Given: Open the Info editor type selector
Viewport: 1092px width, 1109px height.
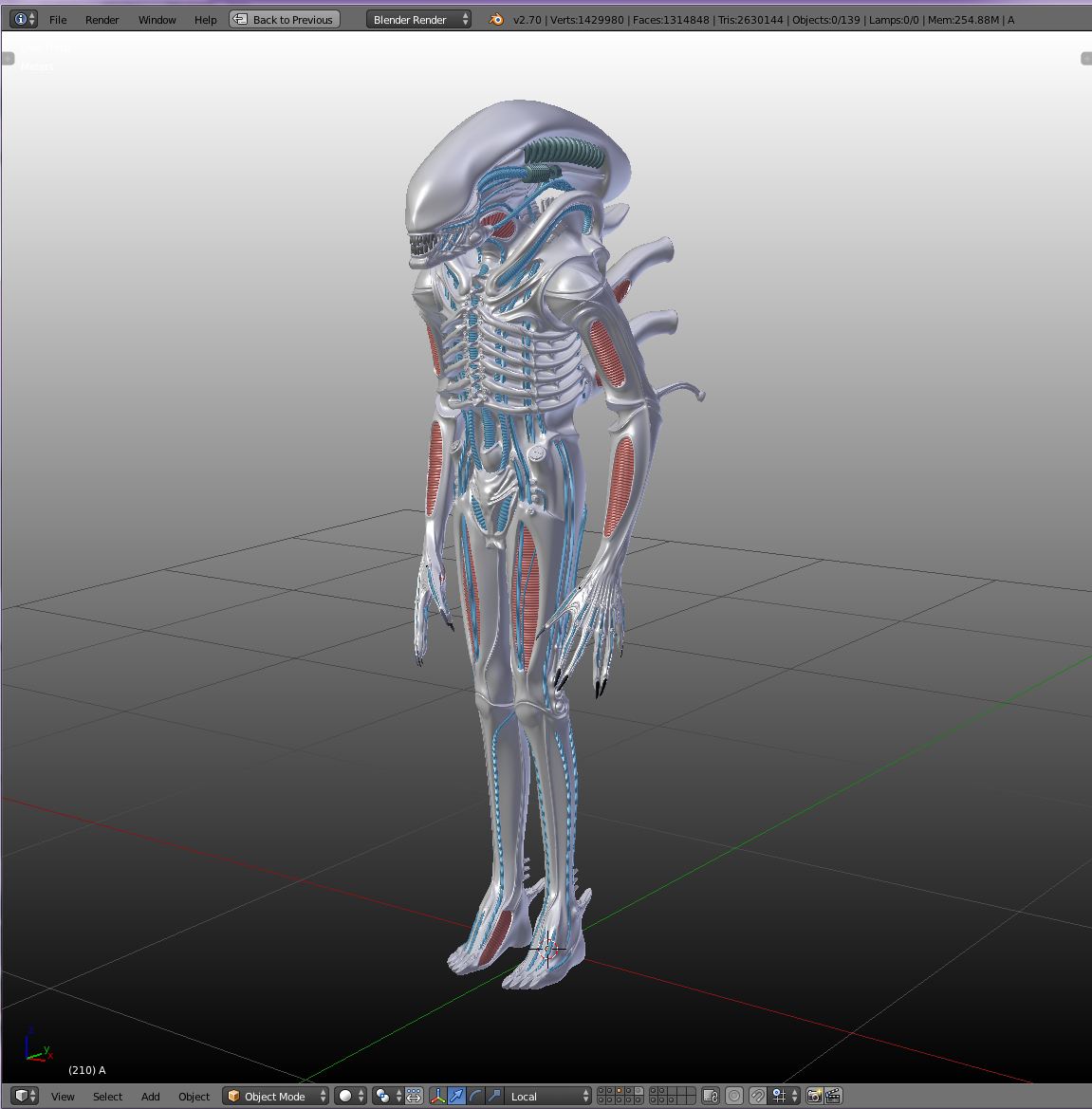Looking at the screenshot, I should pyautogui.click(x=24, y=19).
